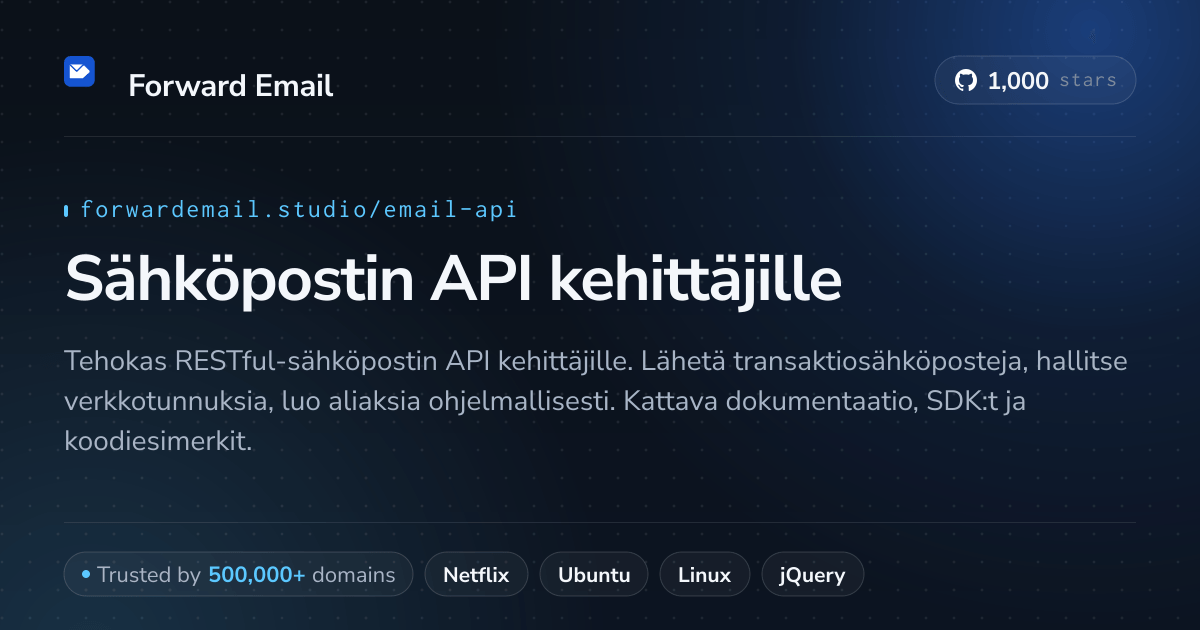Viewport: 1200px width, 630px height.
Task: Select the Linux pill
Action: [704, 575]
